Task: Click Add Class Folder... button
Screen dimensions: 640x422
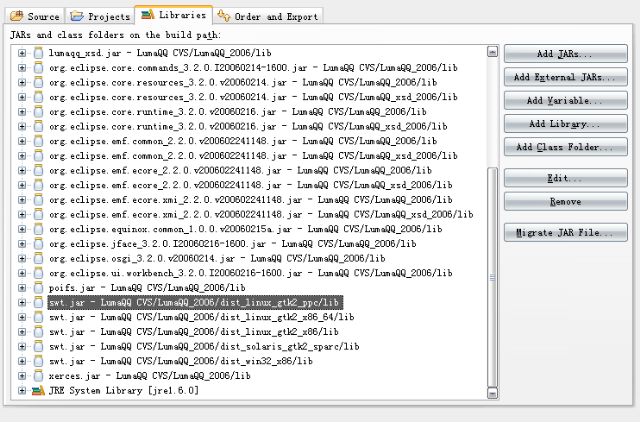Action: pyautogui.click(x=565, y=147)
